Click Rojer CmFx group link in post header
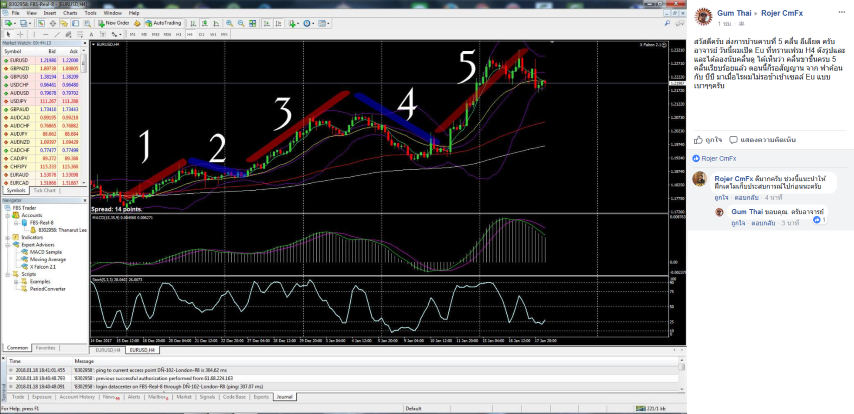Viewport: 854px width, 414px height. coord(782,13)
